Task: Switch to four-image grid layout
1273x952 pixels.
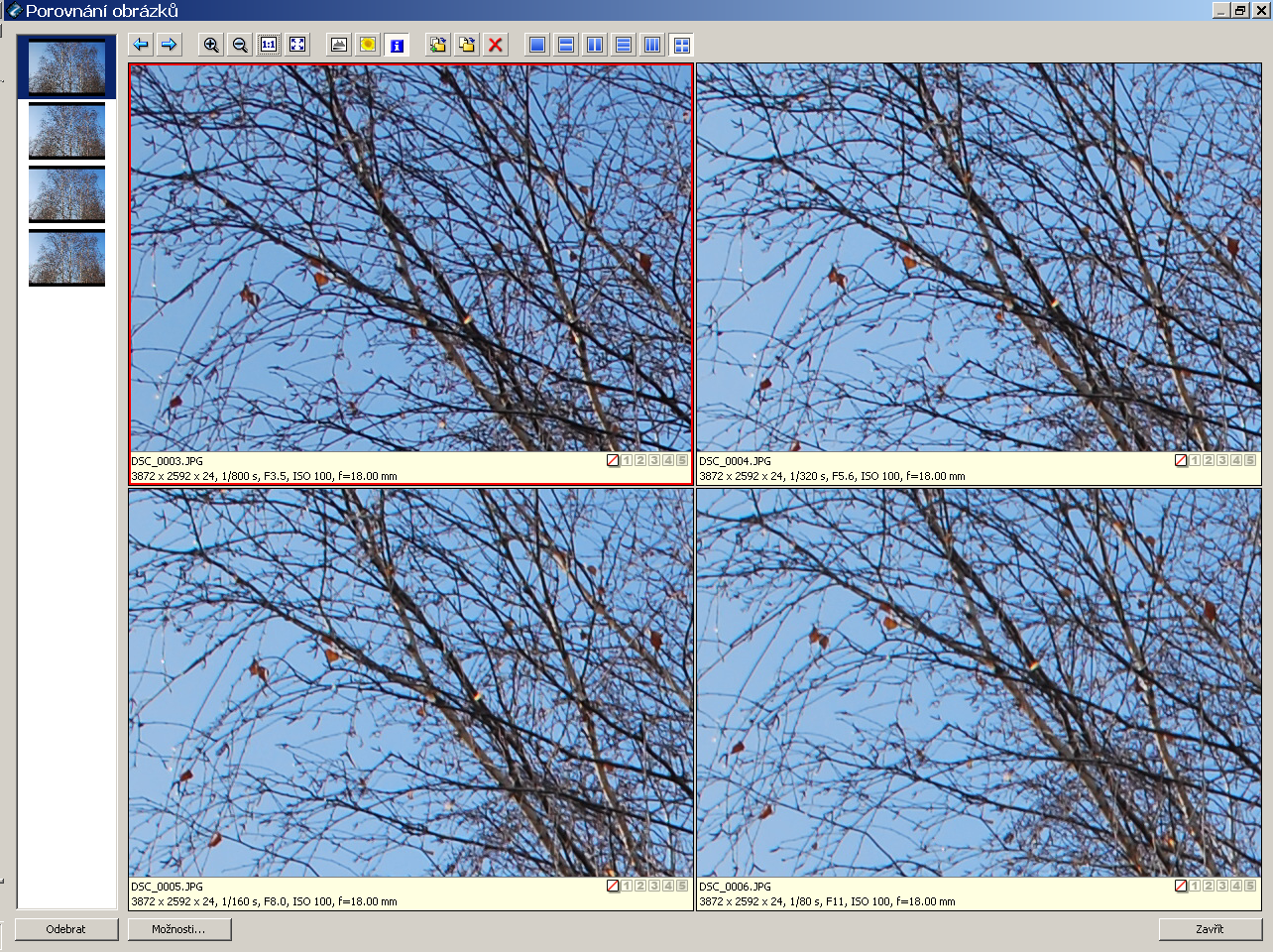Action: (681, 45)
